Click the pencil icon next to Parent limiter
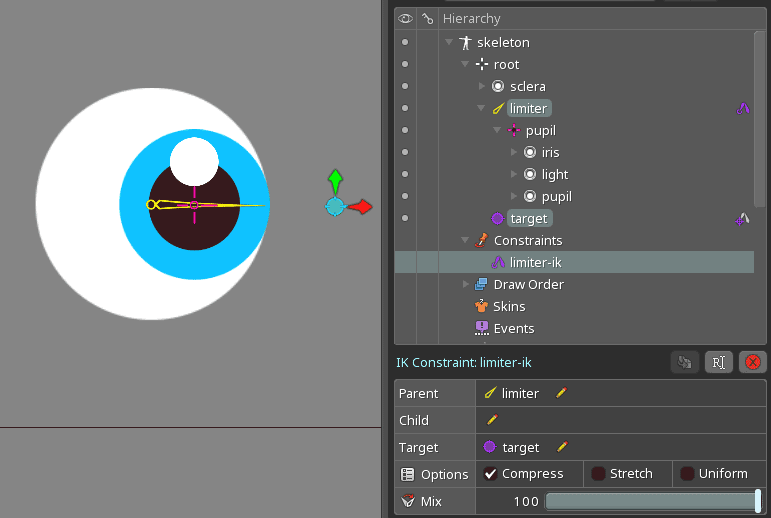 561,393
